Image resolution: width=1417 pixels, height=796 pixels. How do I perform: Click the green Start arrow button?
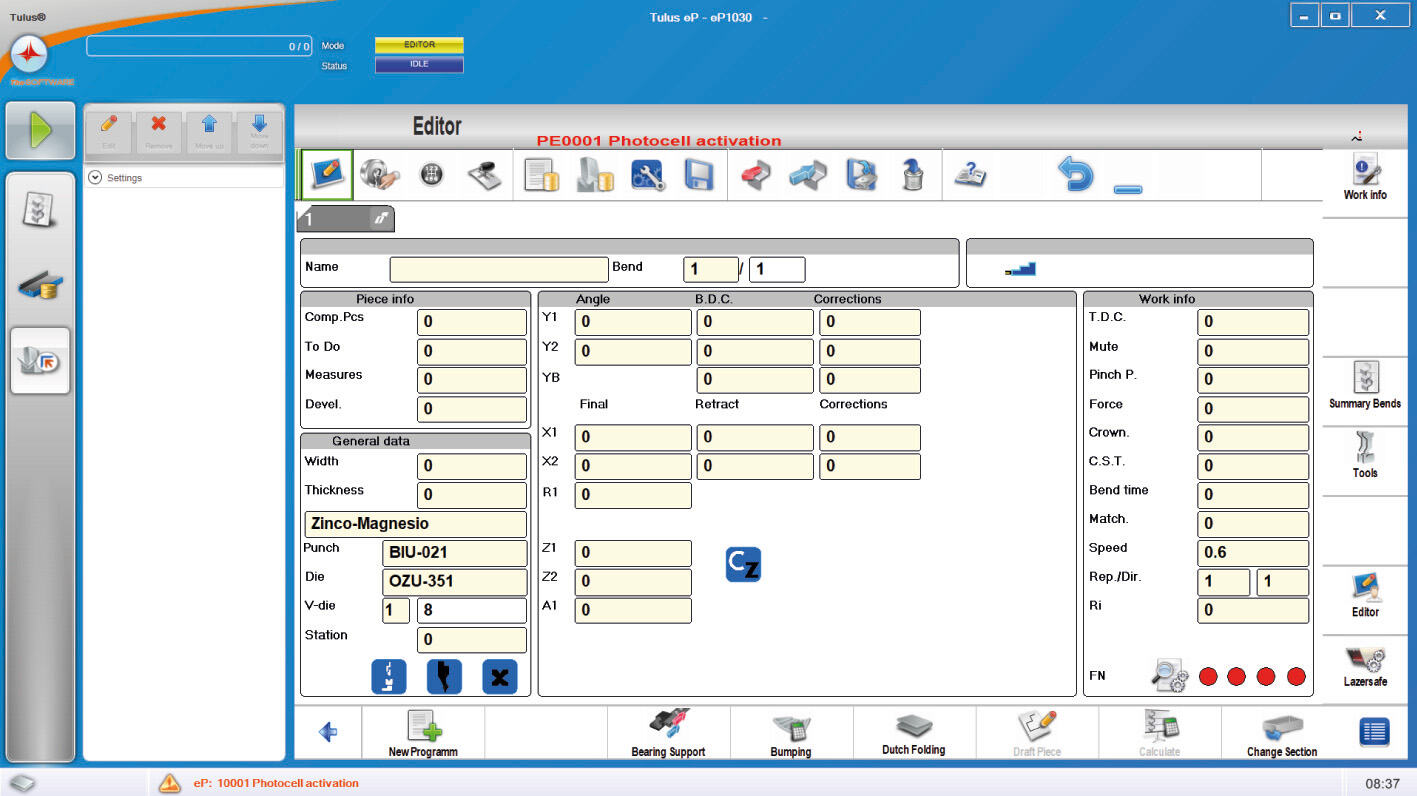40,131
